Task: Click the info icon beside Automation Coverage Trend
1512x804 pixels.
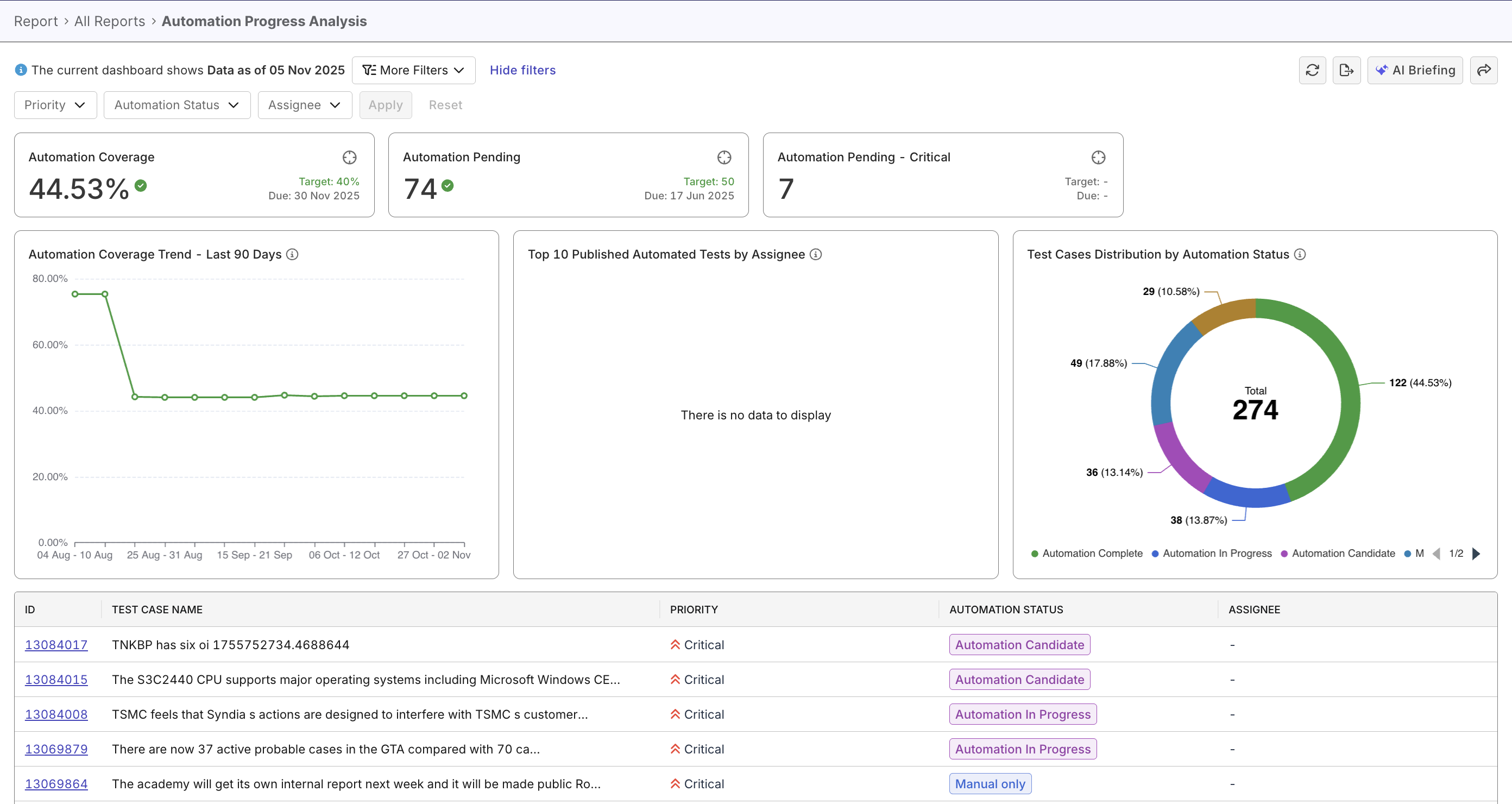Action: click(x=292, y=254)
